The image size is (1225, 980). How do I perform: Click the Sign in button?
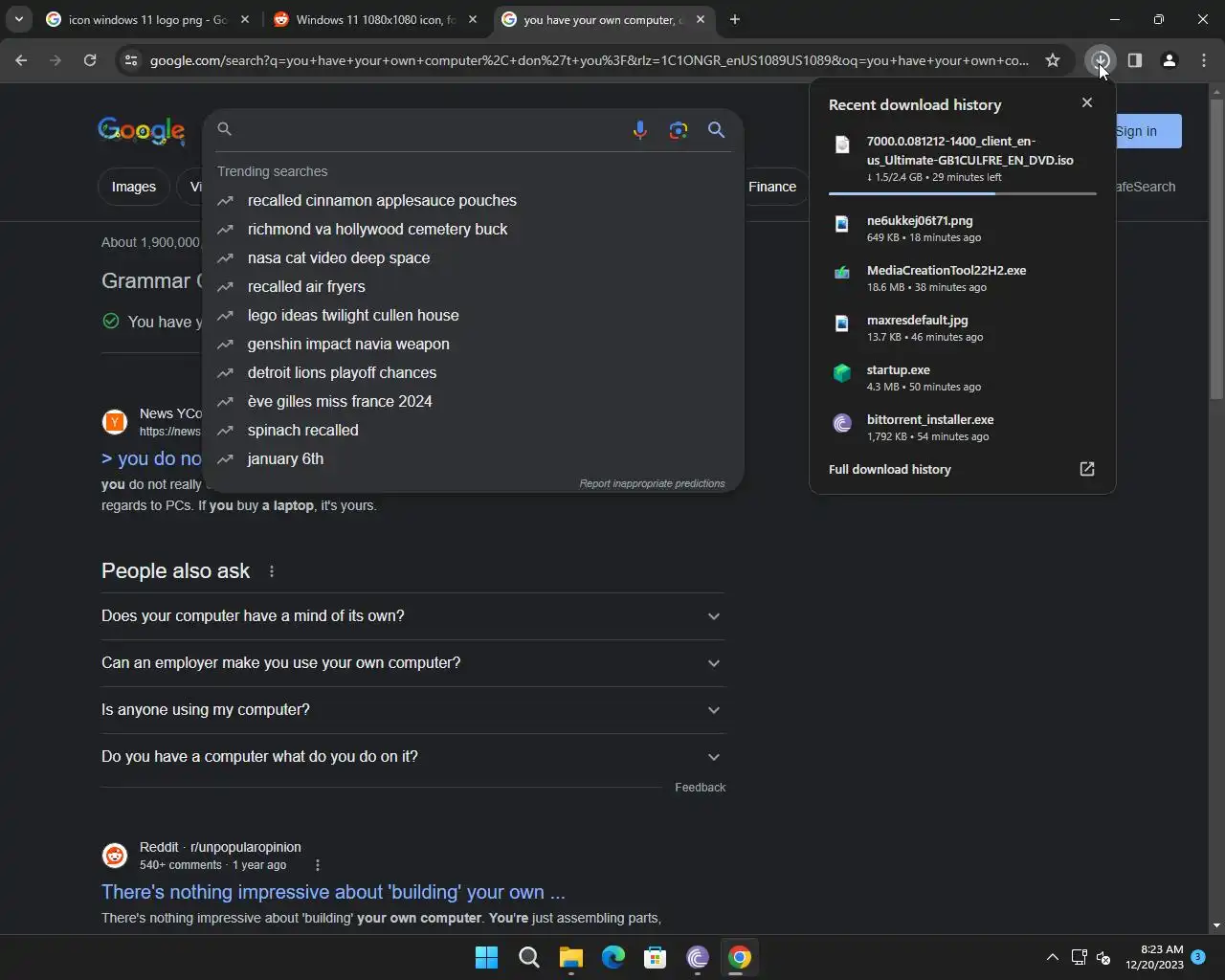tap(1148, 131)
